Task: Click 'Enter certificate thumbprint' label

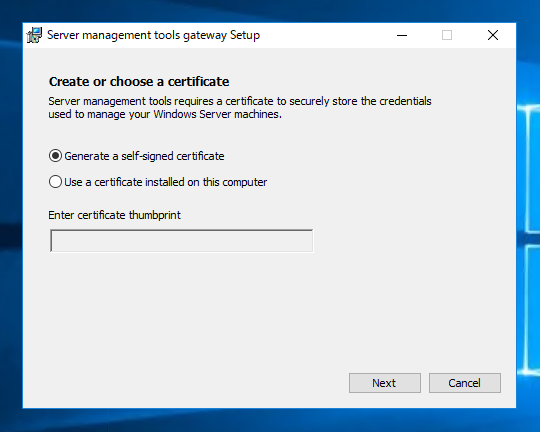Action: pyautogui.click(x=114, y=215)
